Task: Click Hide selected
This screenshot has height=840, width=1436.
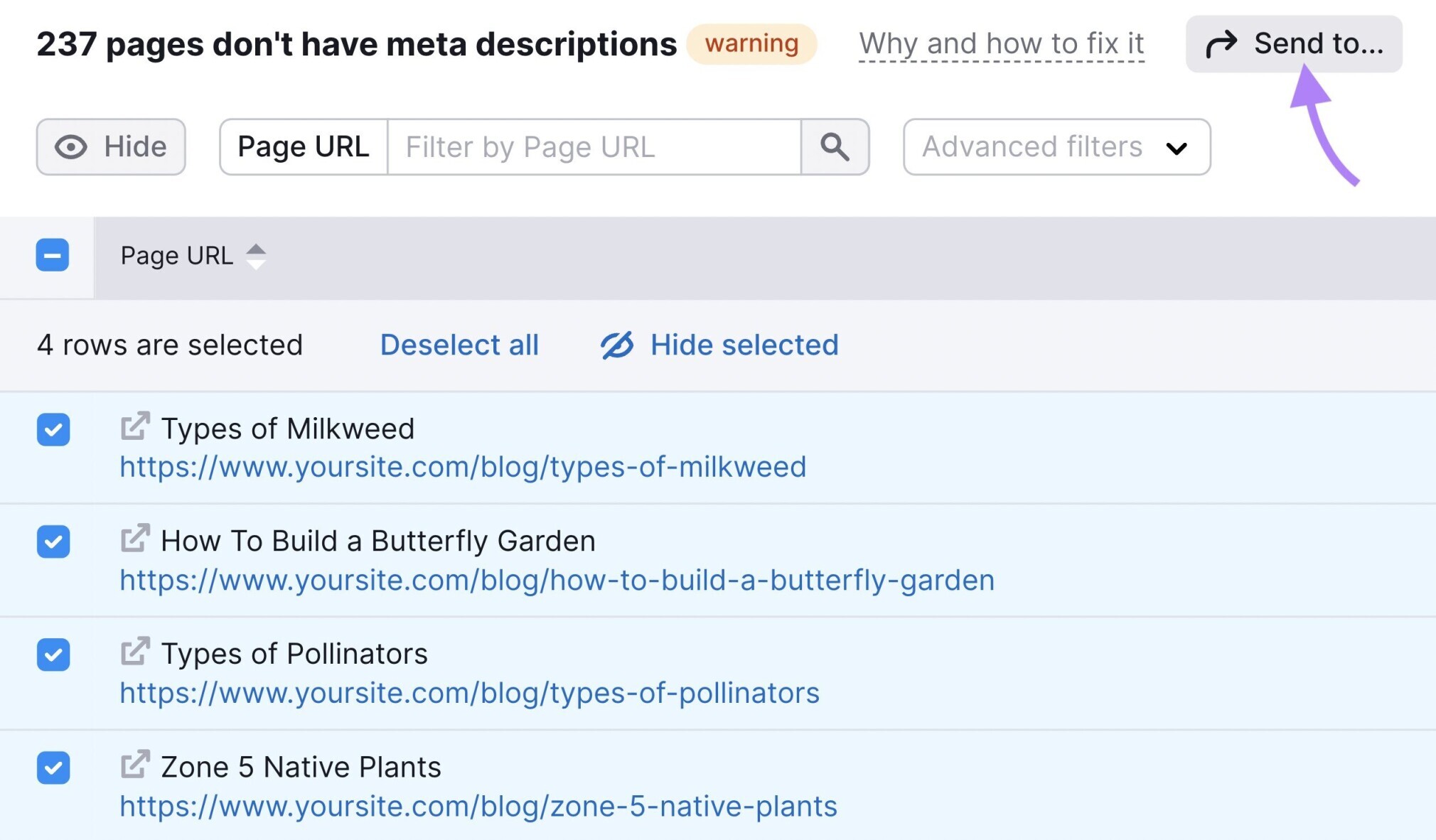Action: [719, 345]
